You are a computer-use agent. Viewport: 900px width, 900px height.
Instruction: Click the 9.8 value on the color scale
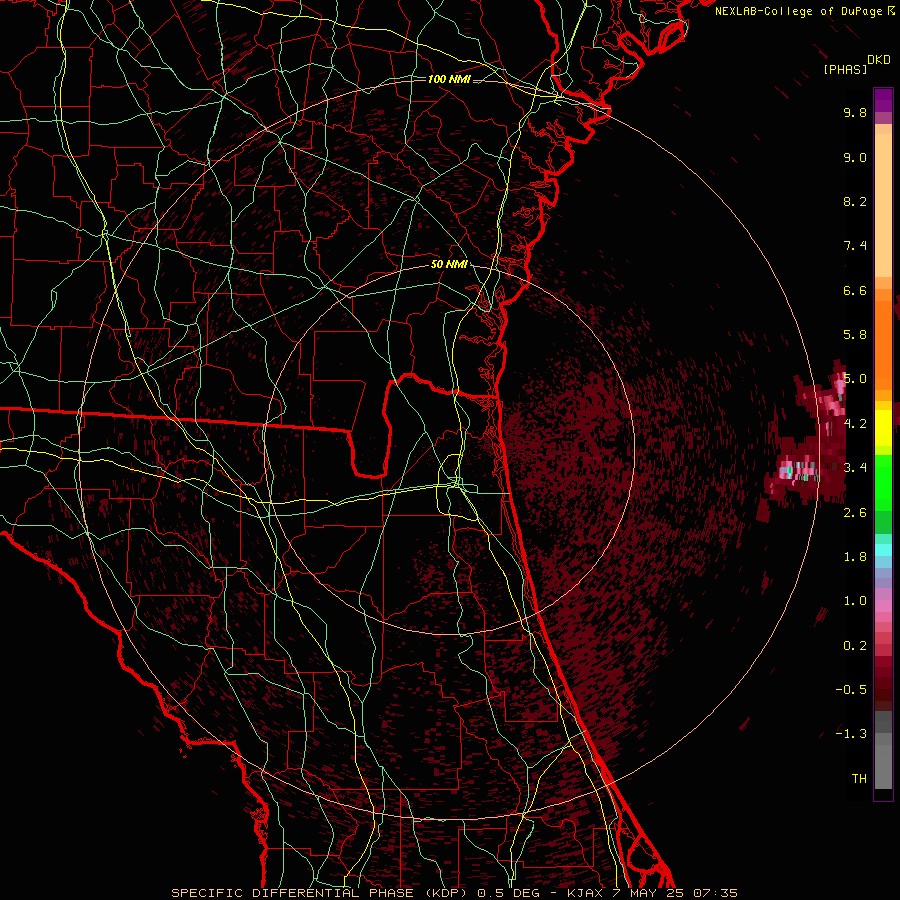tap(855, 112)
